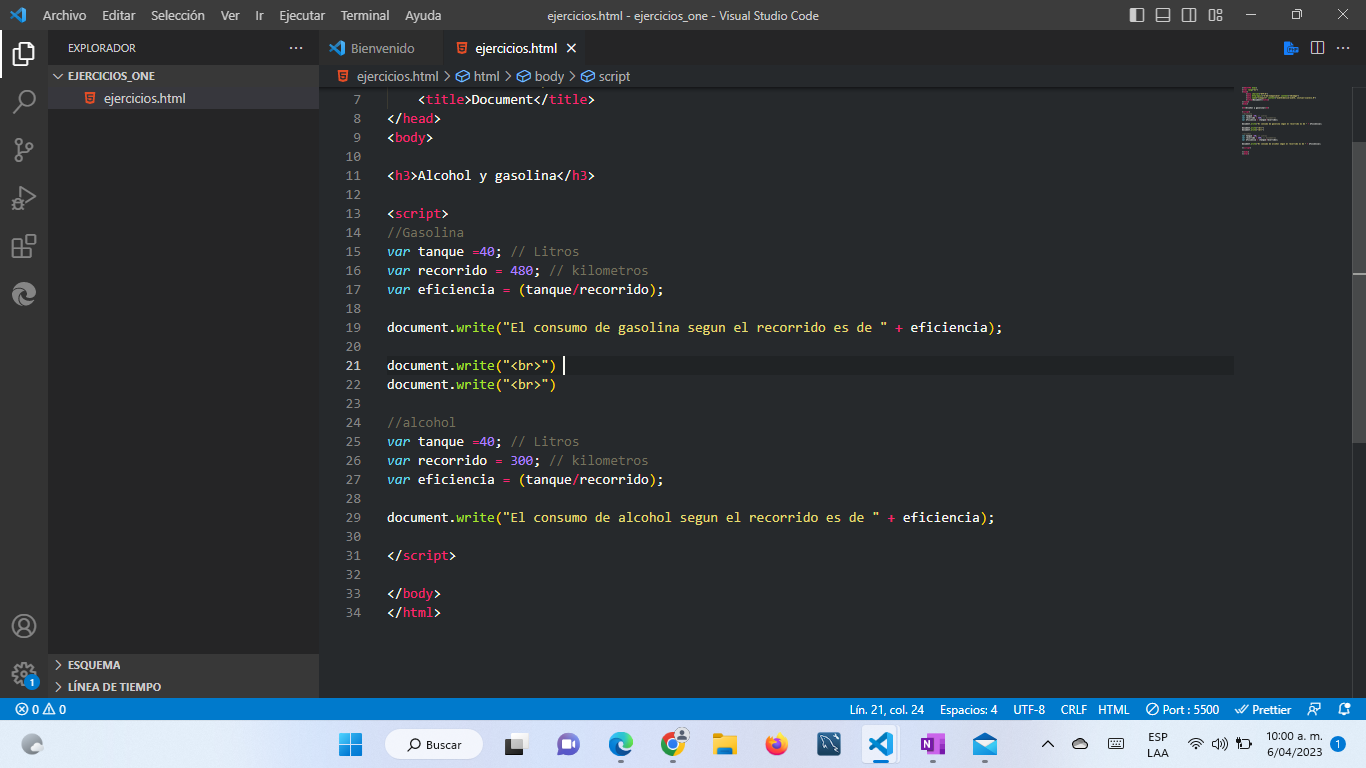Toggle the primary sidebar layout button

pyautogui.click(x=1137, y=15)
